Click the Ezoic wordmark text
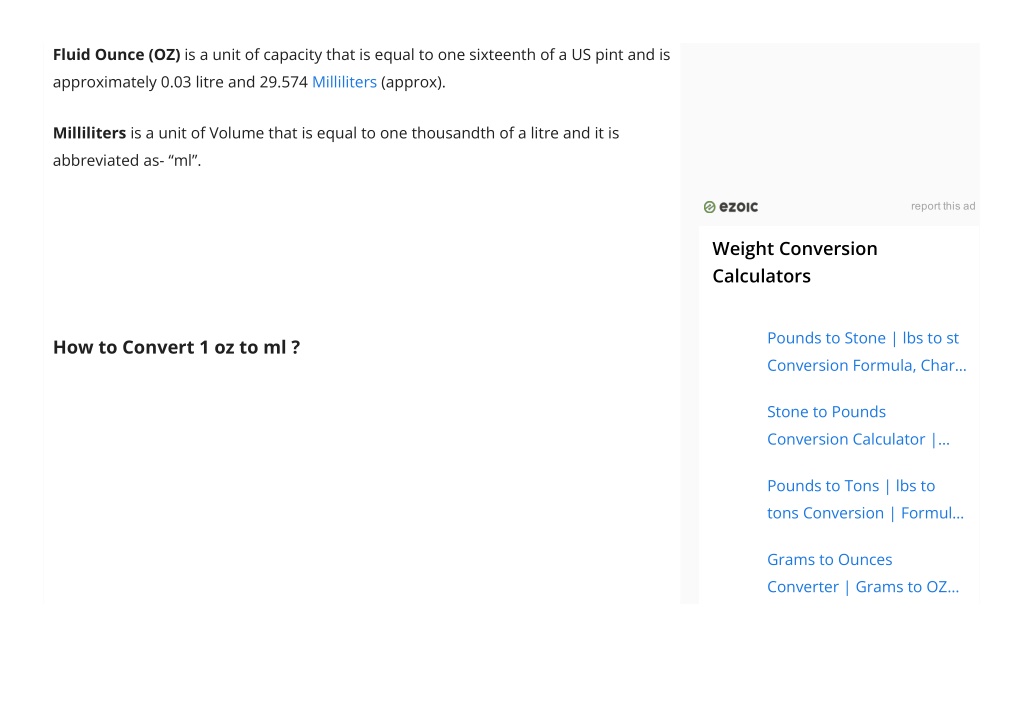This screenshot has width=1024, height=723. pos(739,207)
